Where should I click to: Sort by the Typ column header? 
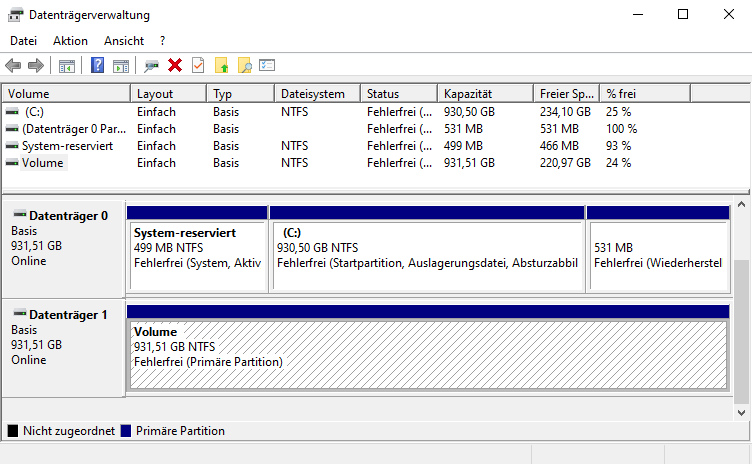[241, 94]
